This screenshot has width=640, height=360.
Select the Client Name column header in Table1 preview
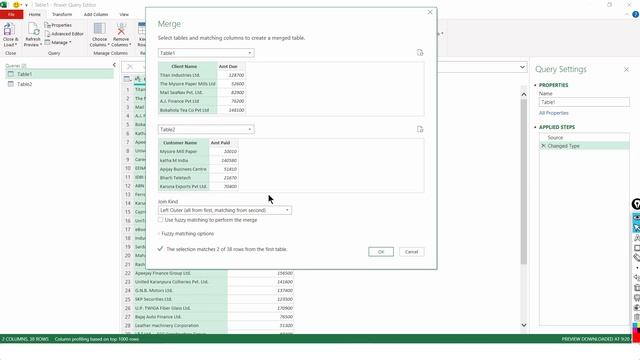pos(187,66)
